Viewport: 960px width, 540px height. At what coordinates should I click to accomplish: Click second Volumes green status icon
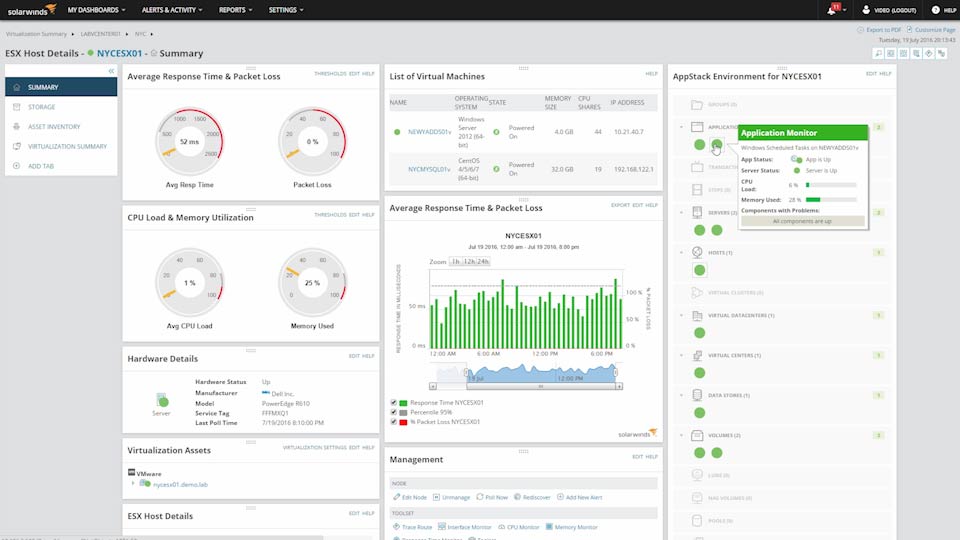[716, 452]
